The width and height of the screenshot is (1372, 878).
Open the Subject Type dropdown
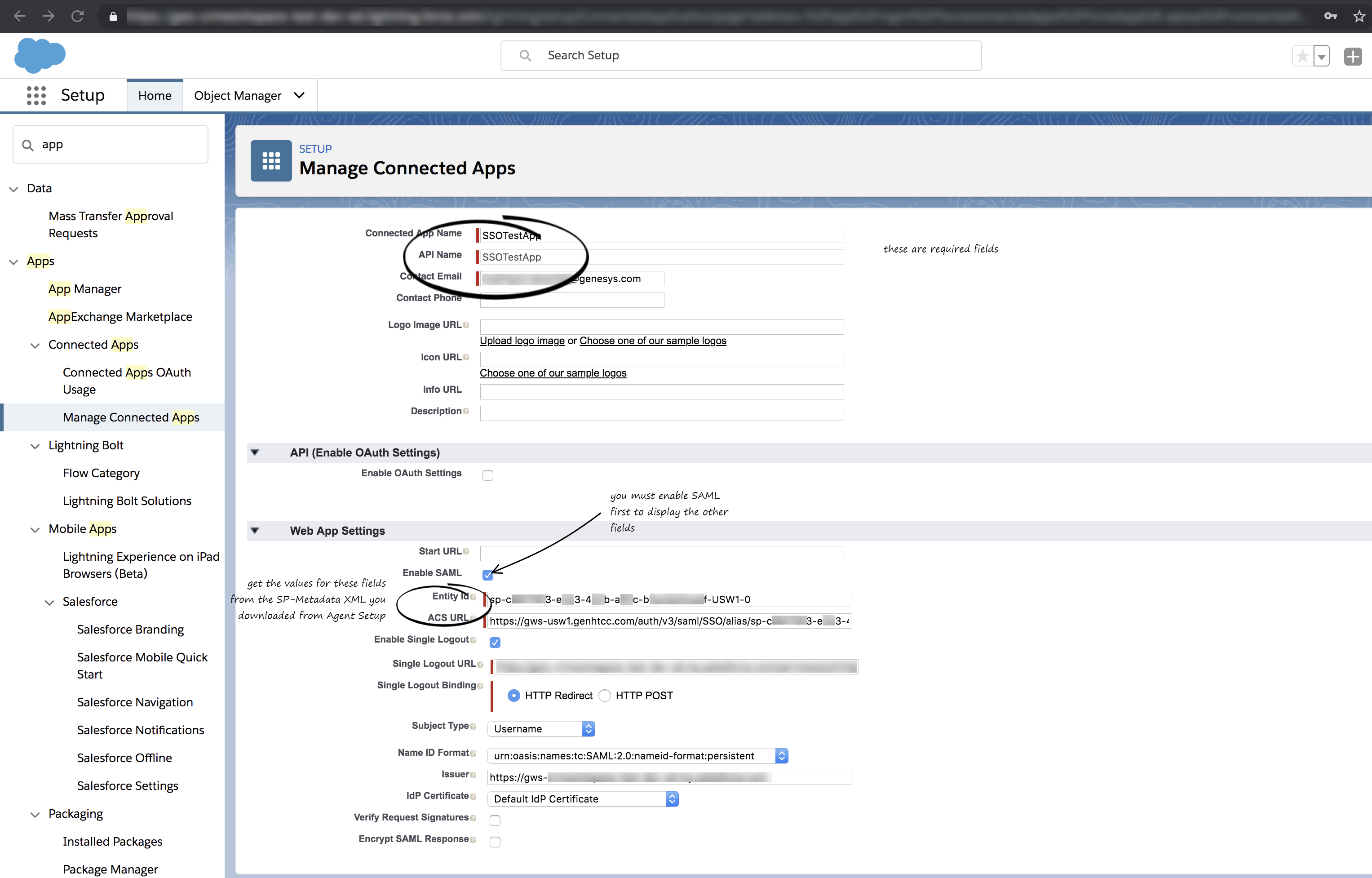pos(541,729)
